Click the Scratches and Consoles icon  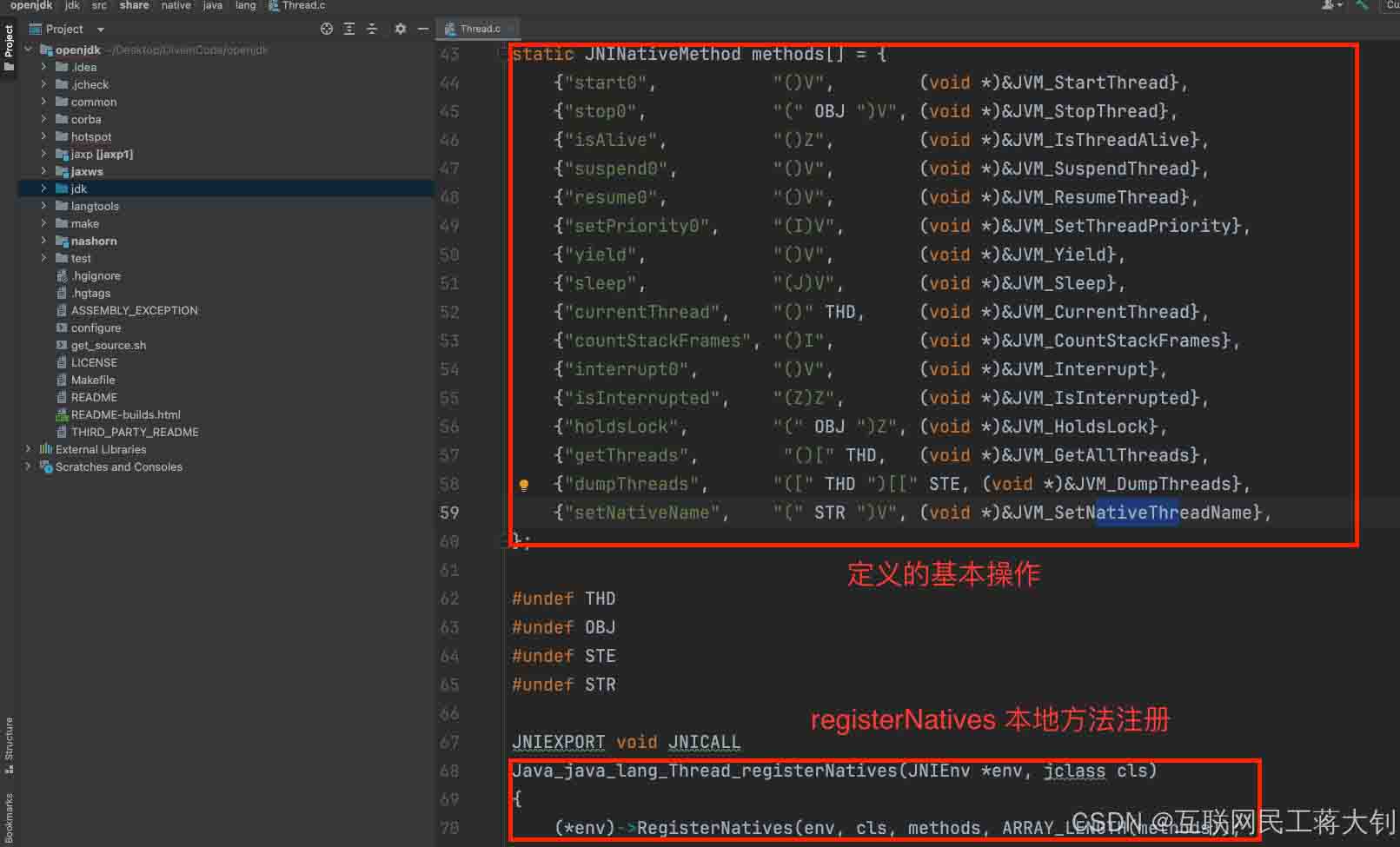46,467
